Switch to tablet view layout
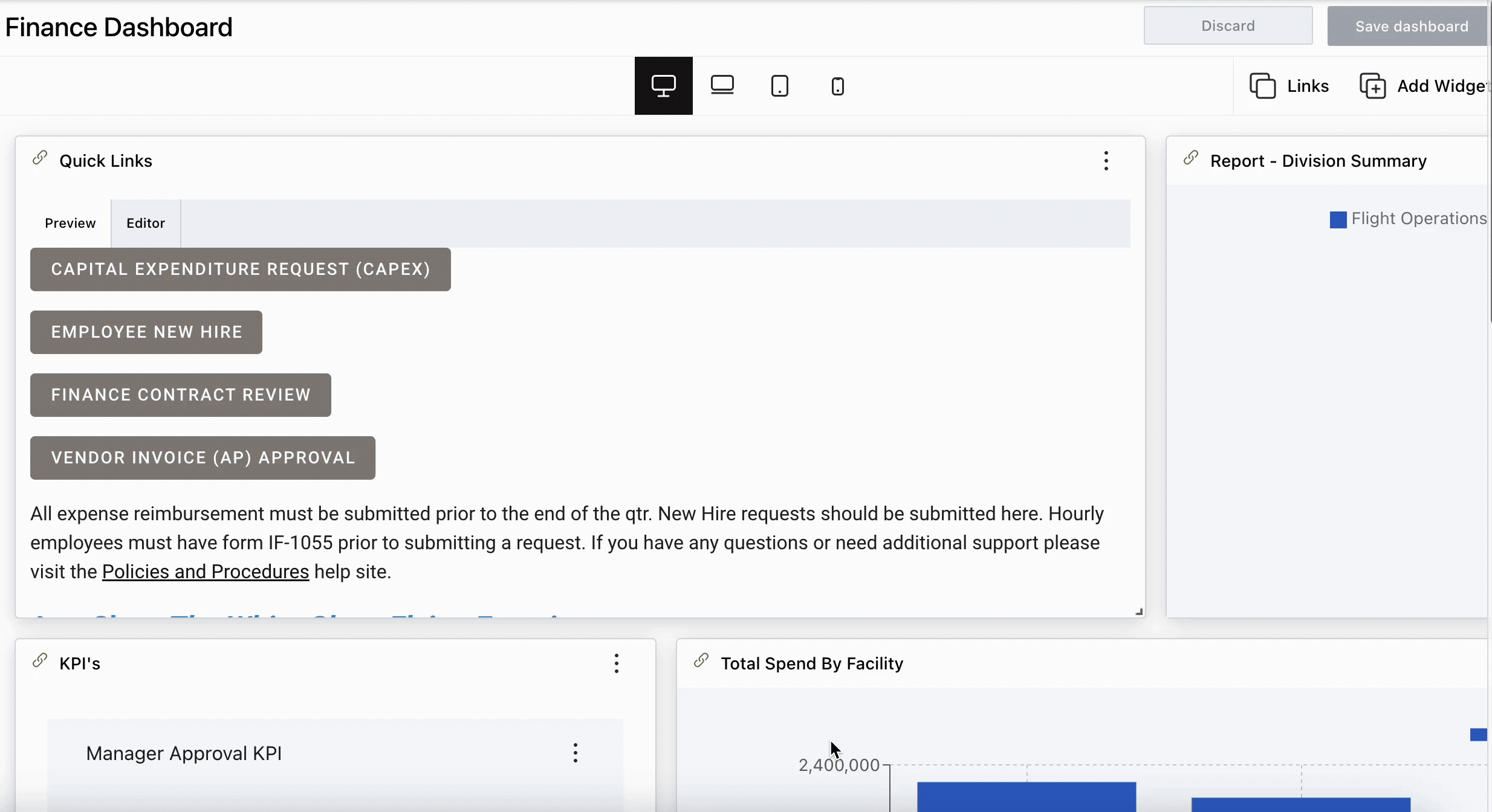 779,86
